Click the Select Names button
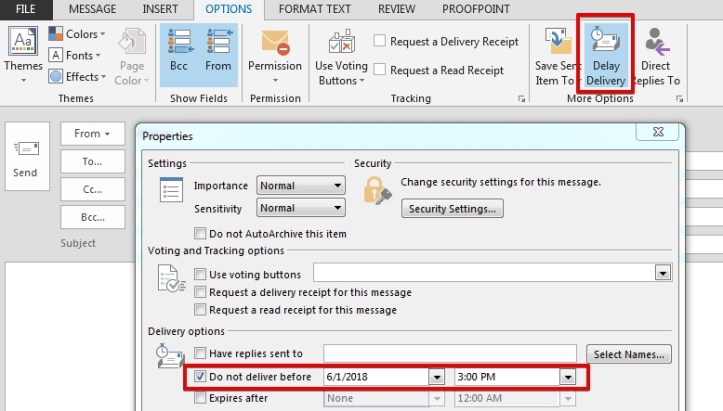The width and height of the screenshot is (723, 411). click(628, 354)
